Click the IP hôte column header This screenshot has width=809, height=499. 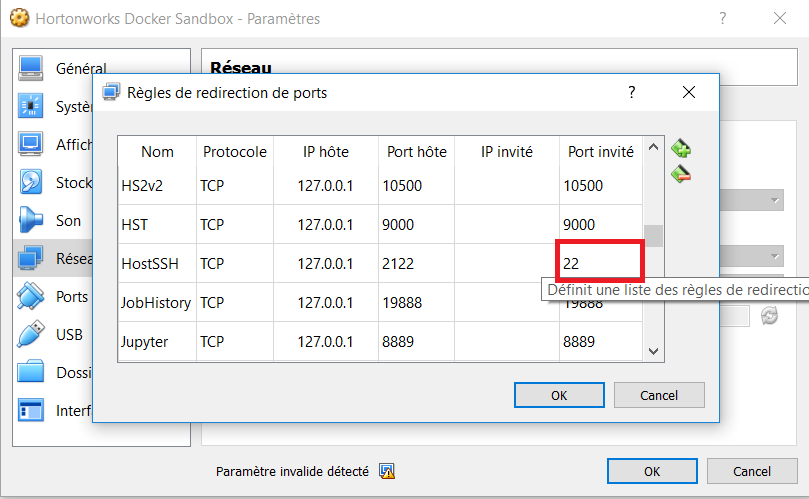click(x=326, y=152)
